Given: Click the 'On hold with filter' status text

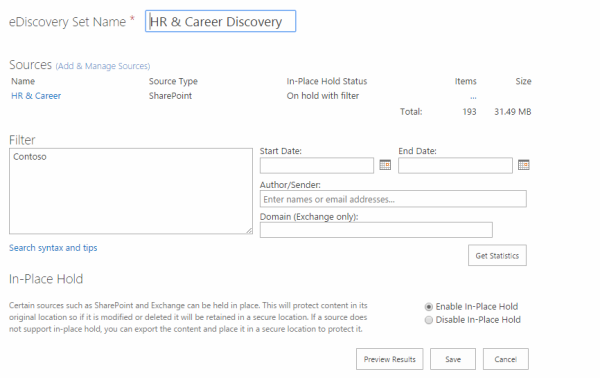Looking at the screenshot, I should (x=323, y=96).
